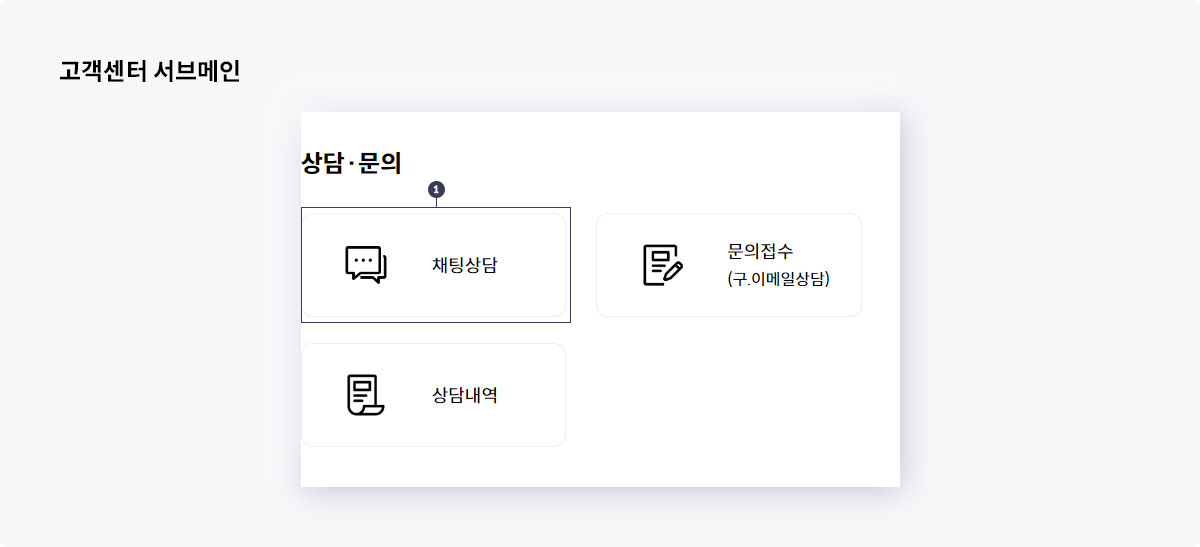
Task: Select the (구.이메일상담) subtitle text
Action: (x=779, y=279)
